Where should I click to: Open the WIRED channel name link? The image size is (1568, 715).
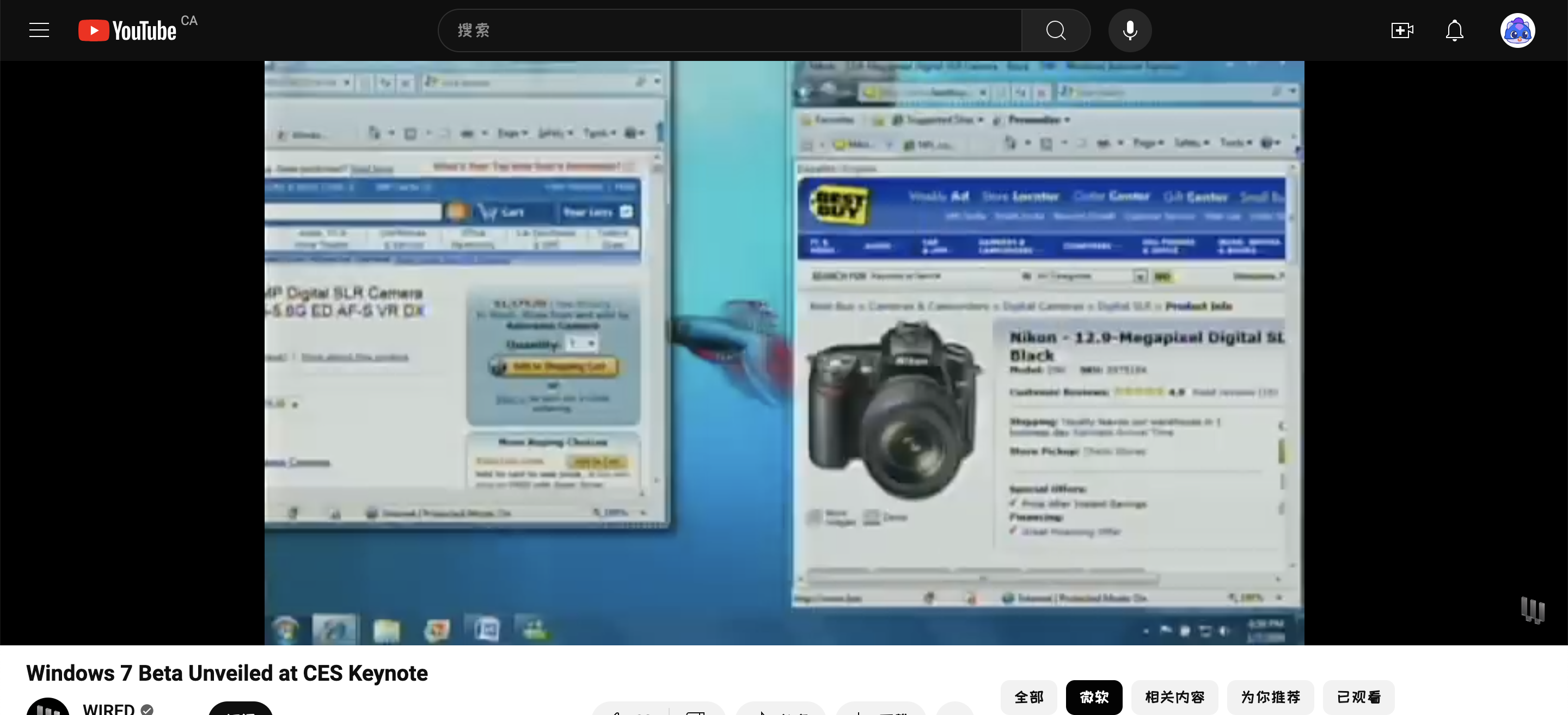coord(108,709)
